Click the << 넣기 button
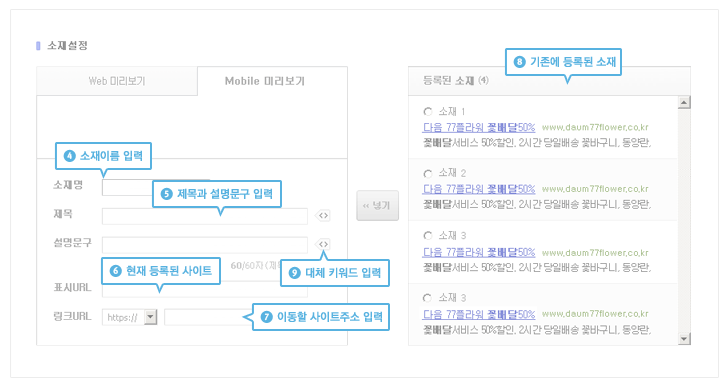 (x=377, y=205)
